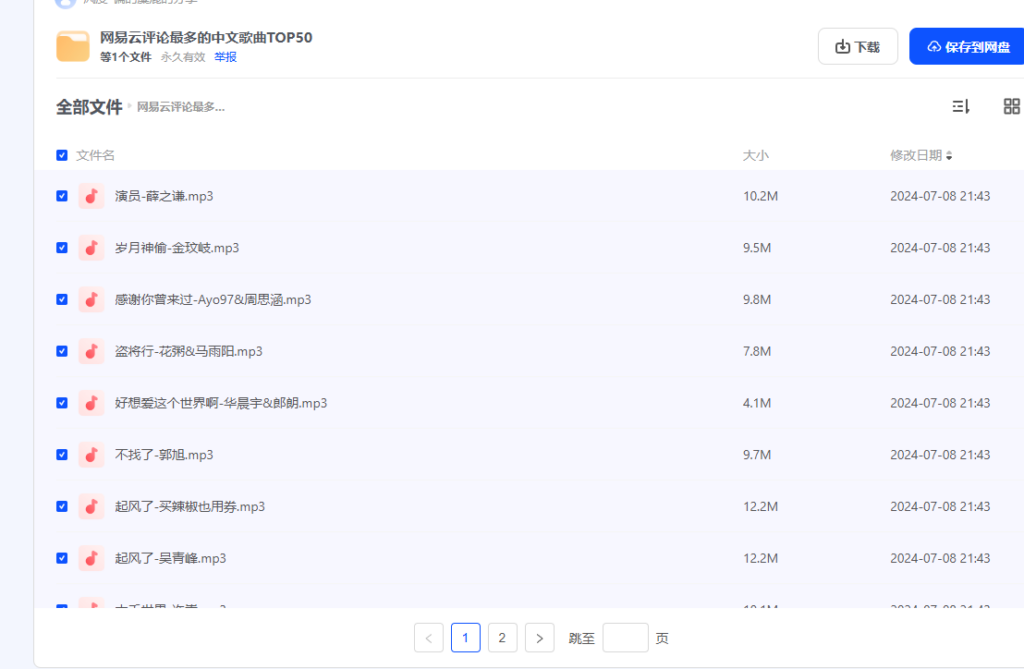
Task: Click the previous page arrow
Action: pos(428,638)
